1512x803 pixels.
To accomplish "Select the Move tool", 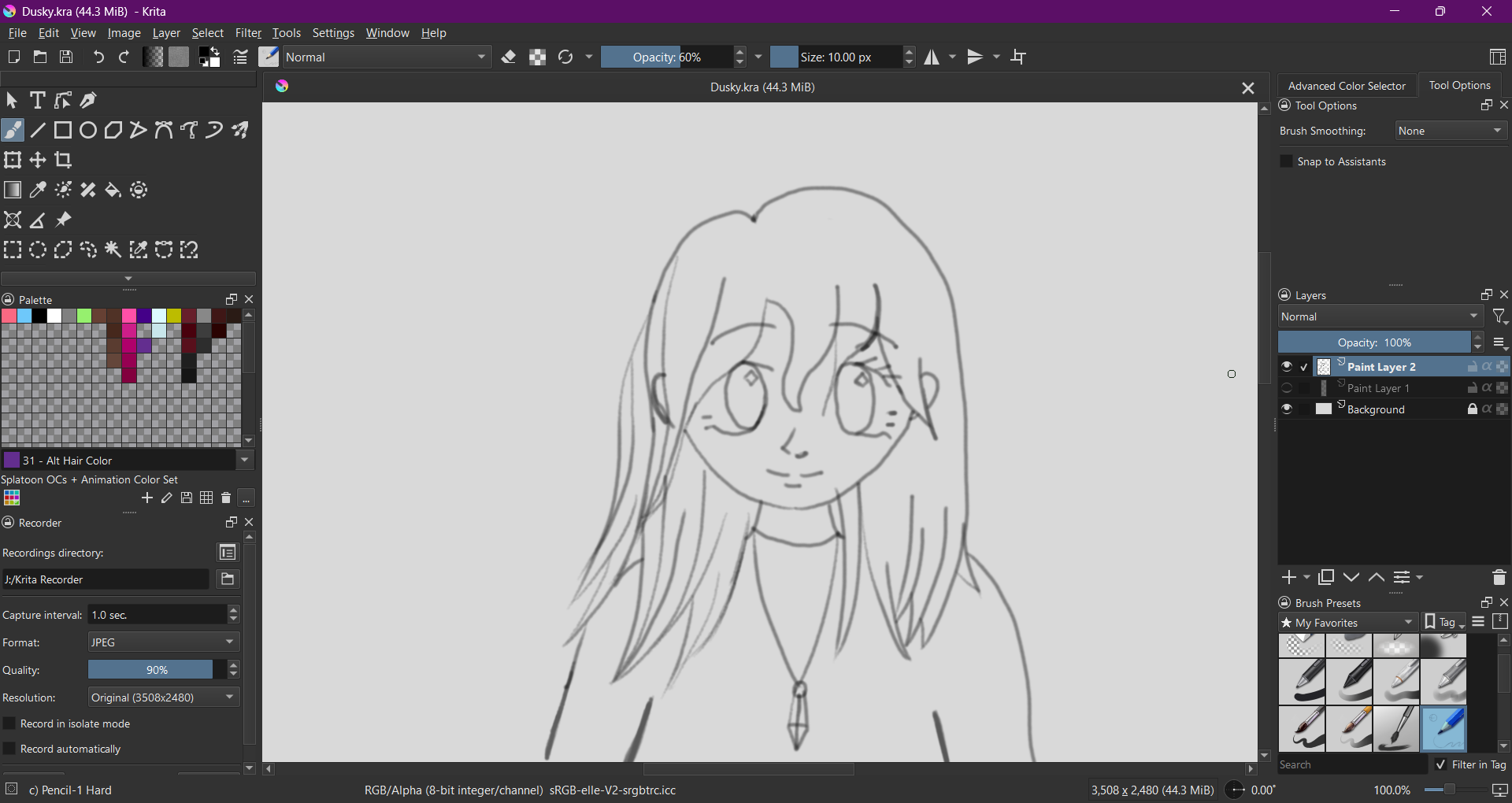I will (38, 160).
